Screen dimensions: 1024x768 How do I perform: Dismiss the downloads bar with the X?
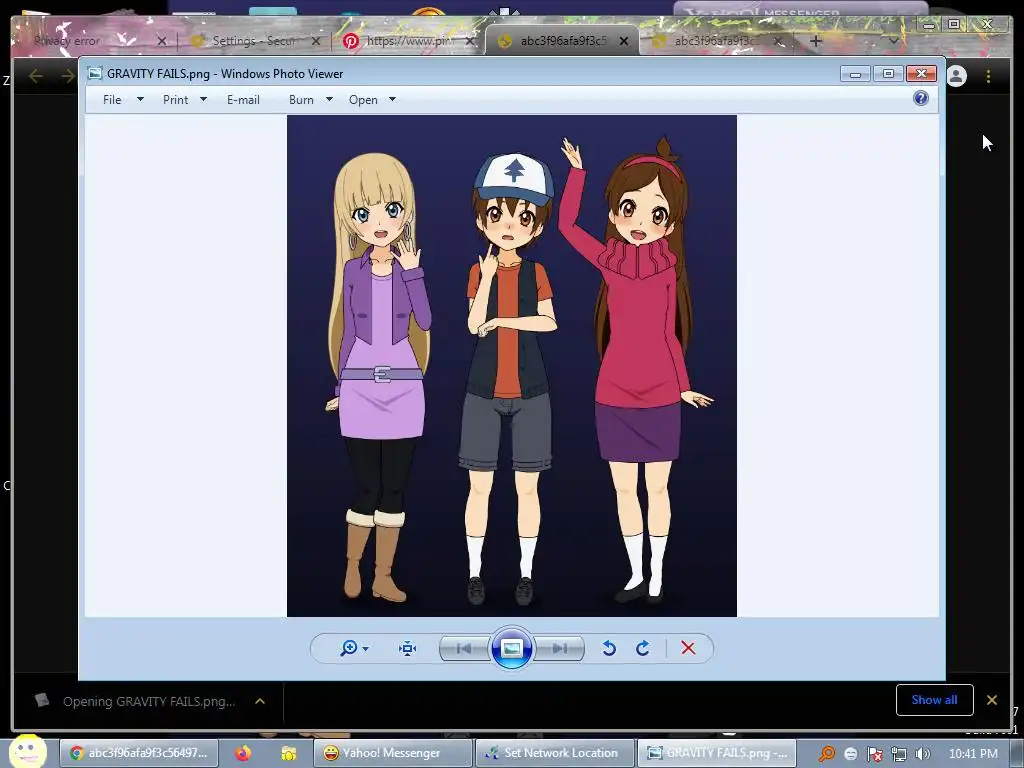(x=991, y=700)
